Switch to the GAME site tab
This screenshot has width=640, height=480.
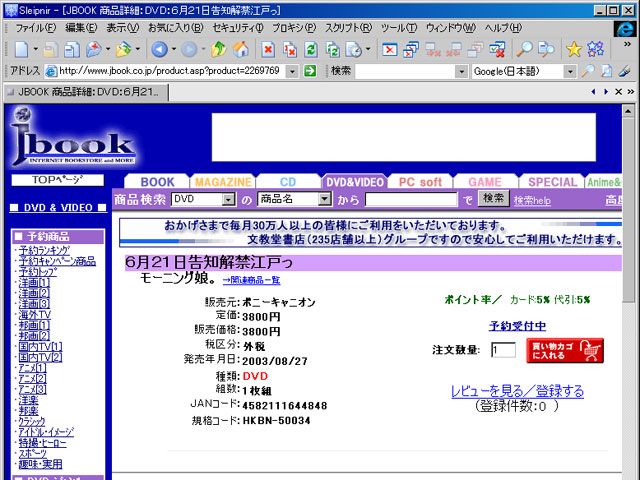pyautogui.click(x=485, y=182)
